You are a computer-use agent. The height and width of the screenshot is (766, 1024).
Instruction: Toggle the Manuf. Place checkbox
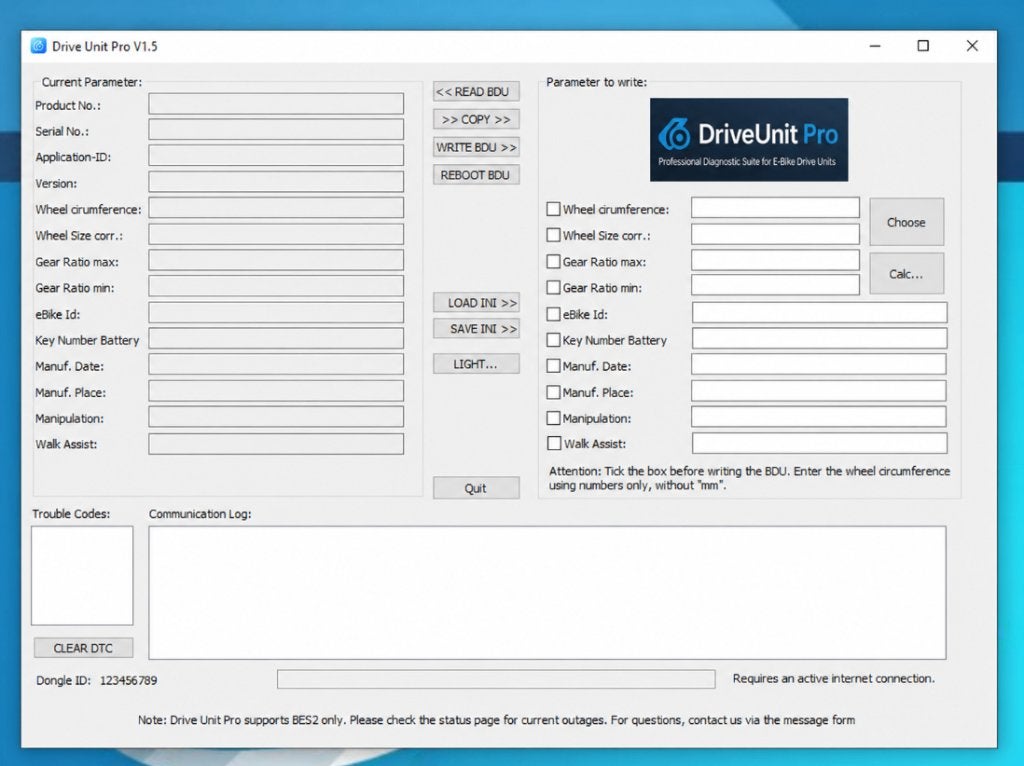pyautogui.click(x=553, y=392)
